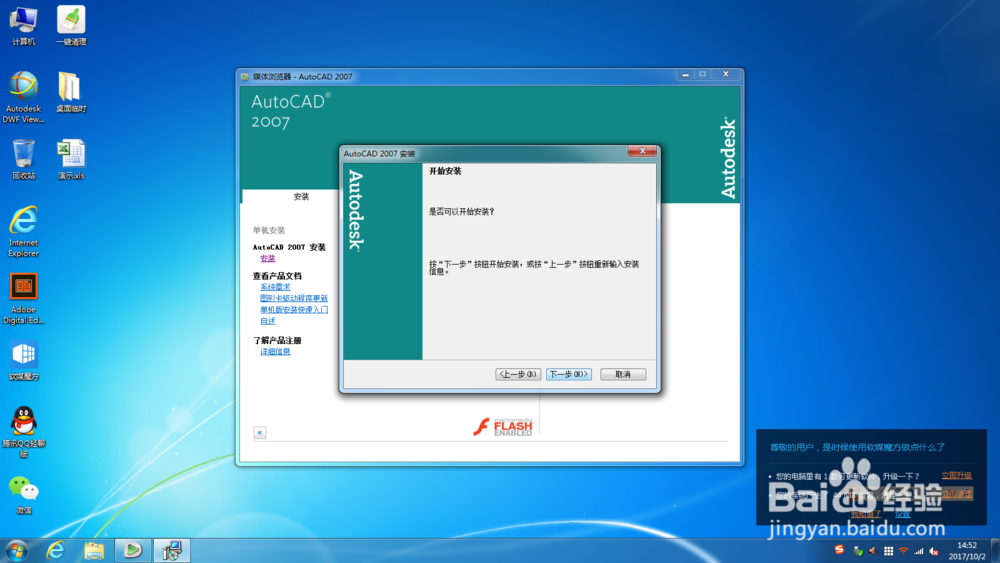Click the 是否可以开始安装？ text

coord(462,212)
